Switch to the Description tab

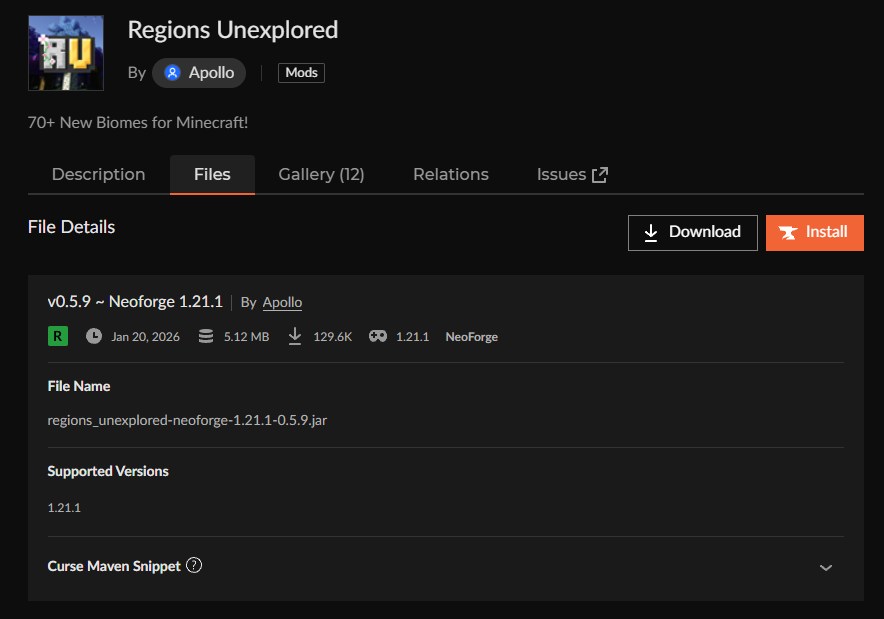[x=98, y=174]
